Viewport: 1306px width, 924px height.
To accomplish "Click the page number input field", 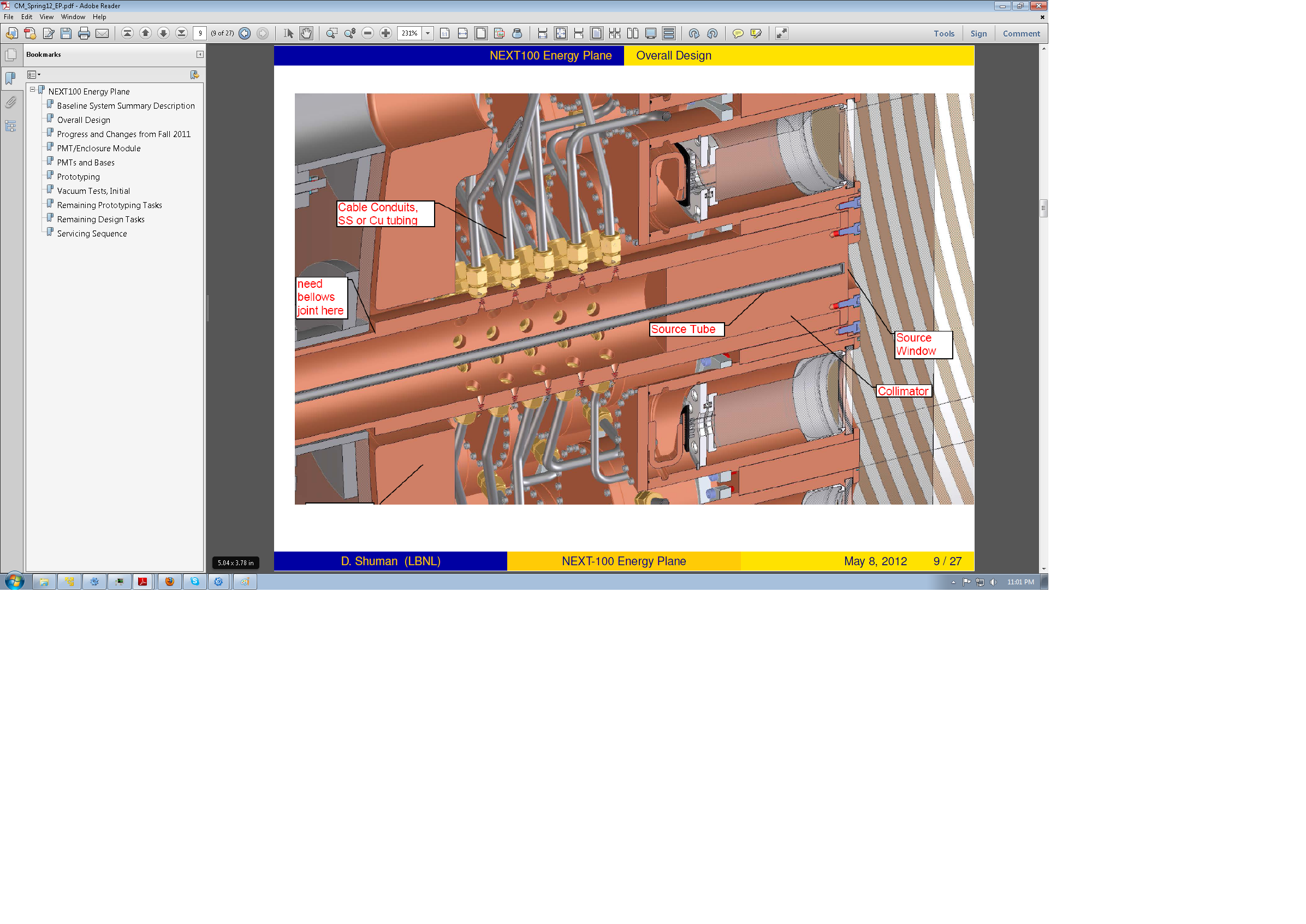I will coord(200,33).
